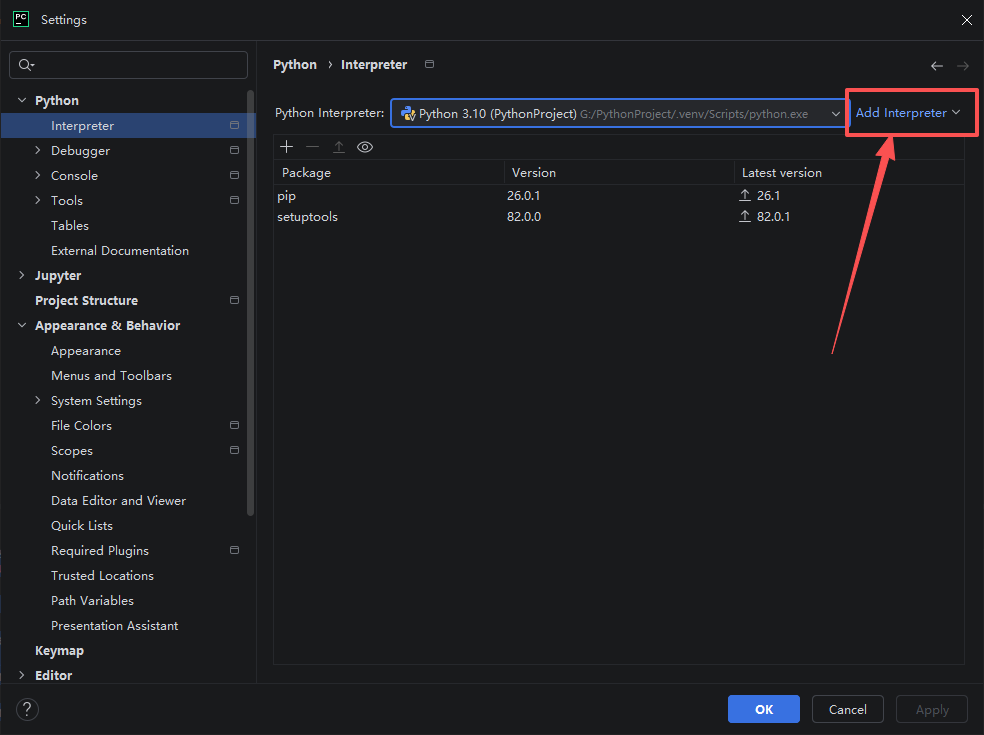Expand the System Settings node
984x735 pixels.
pos(38,400)
